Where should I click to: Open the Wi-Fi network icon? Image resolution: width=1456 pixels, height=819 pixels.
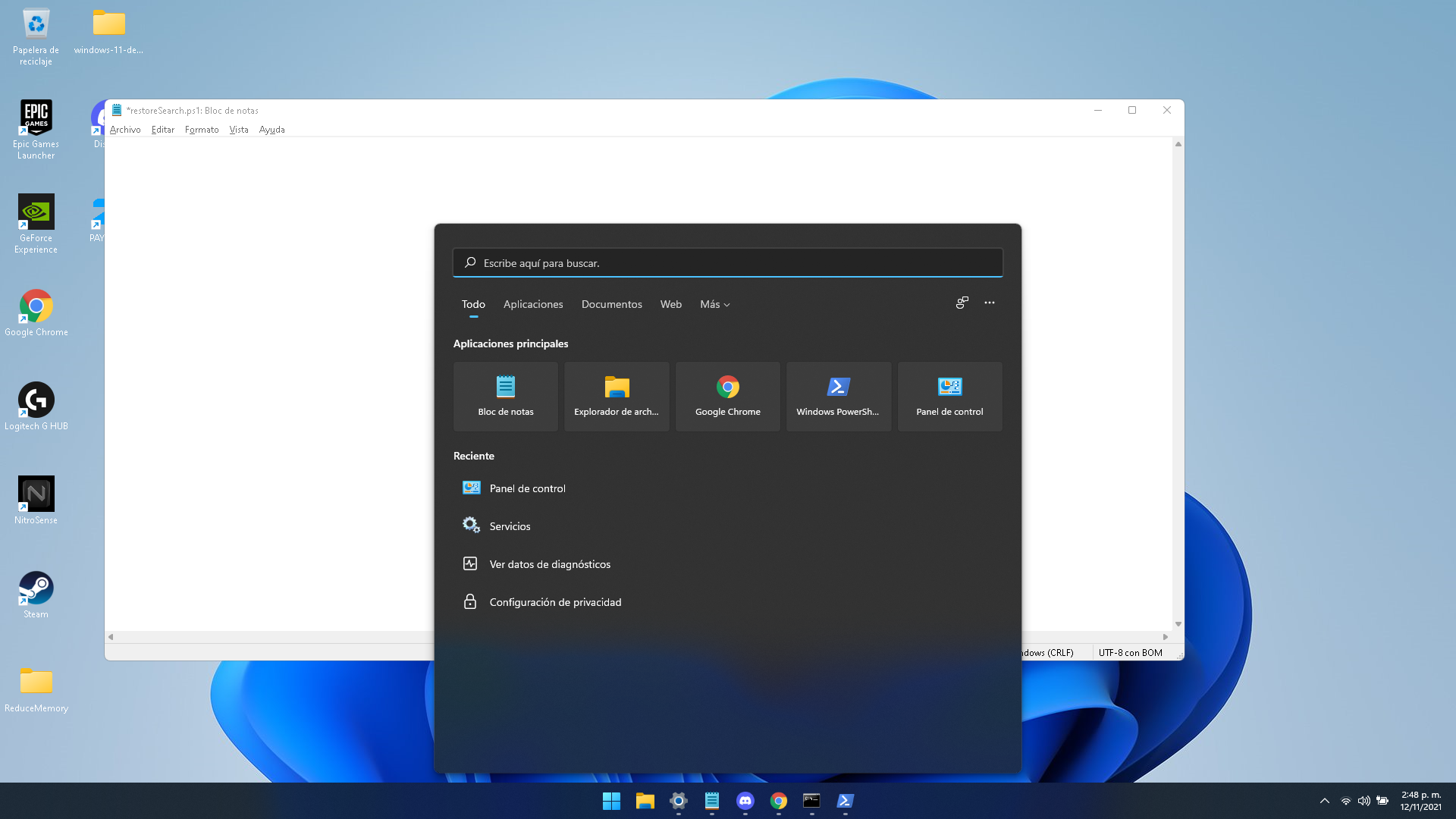tap(1346, 801)
